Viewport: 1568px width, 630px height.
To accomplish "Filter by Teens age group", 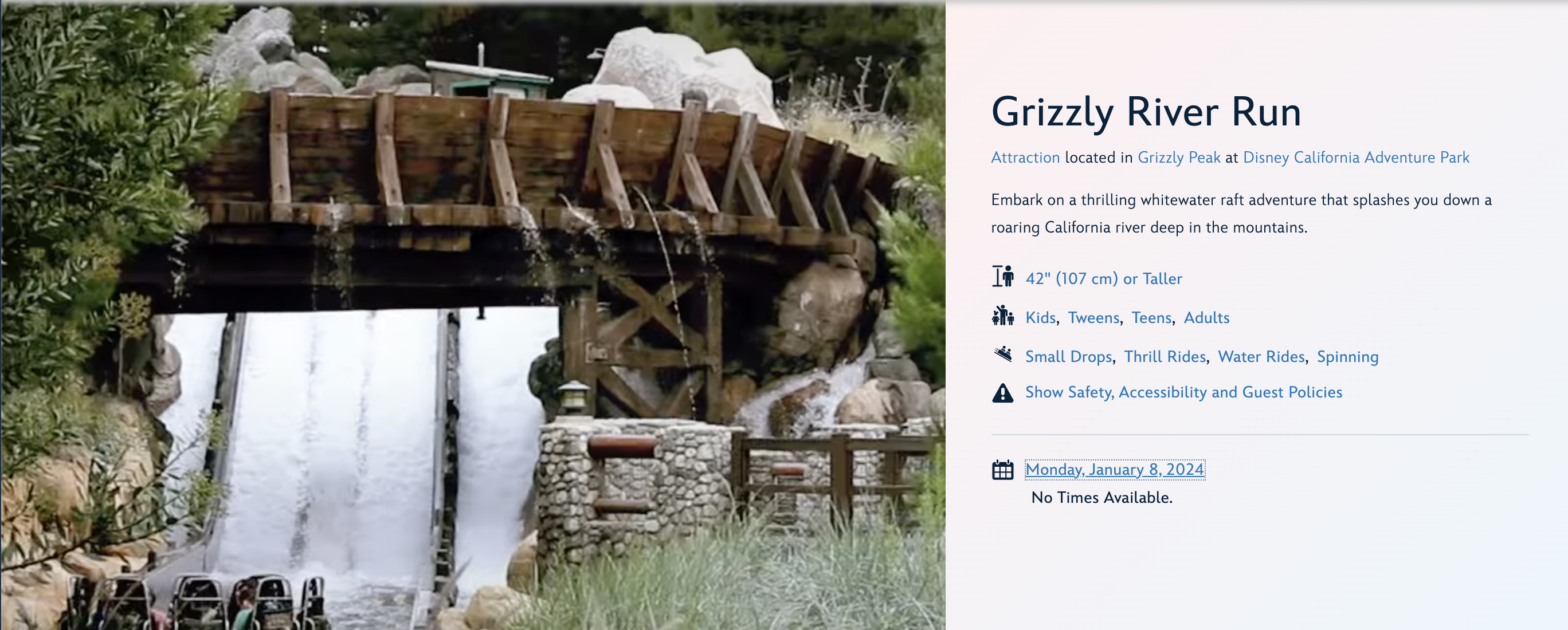I will tap(1152, 317).
